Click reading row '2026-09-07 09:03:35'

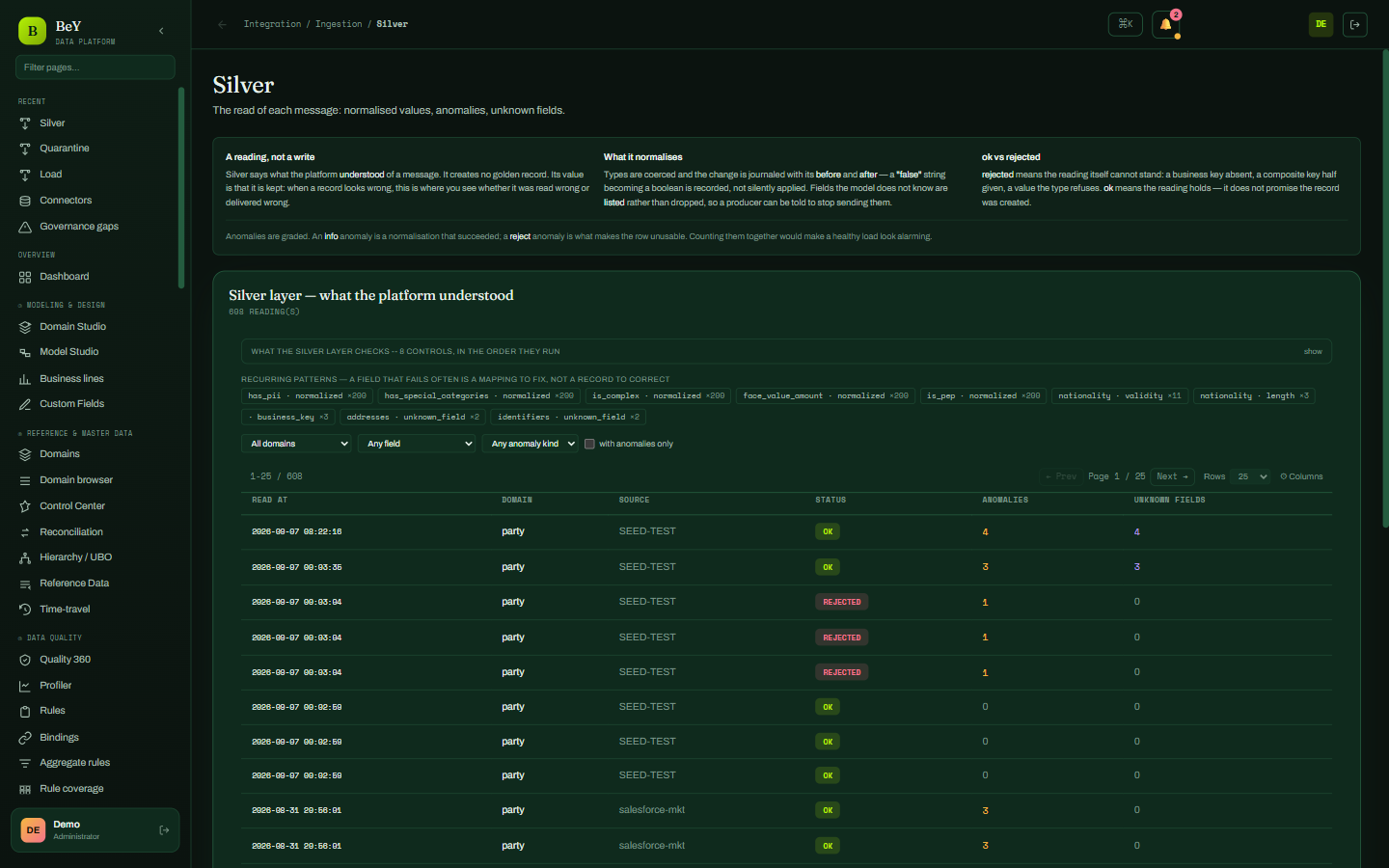[786, 567]
